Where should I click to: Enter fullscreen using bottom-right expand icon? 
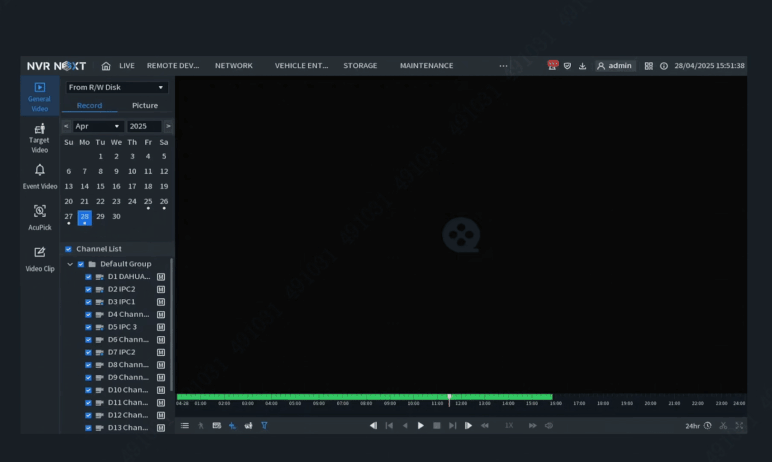[x=739, y=425]
